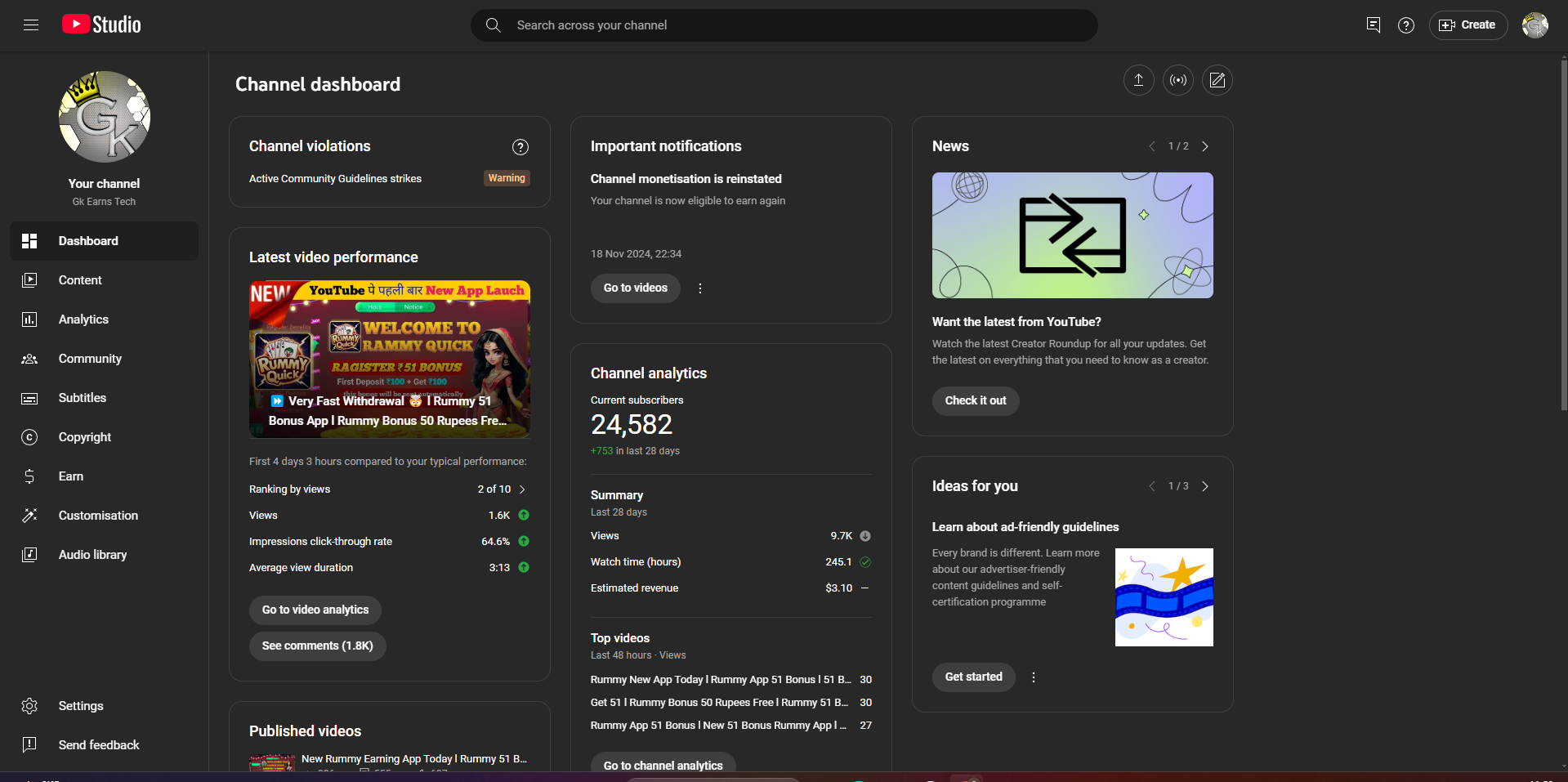The width and height of the screenshot is (1568, 782).
Task: Go to previous Ideas for you card
Action: [1152, 486]
